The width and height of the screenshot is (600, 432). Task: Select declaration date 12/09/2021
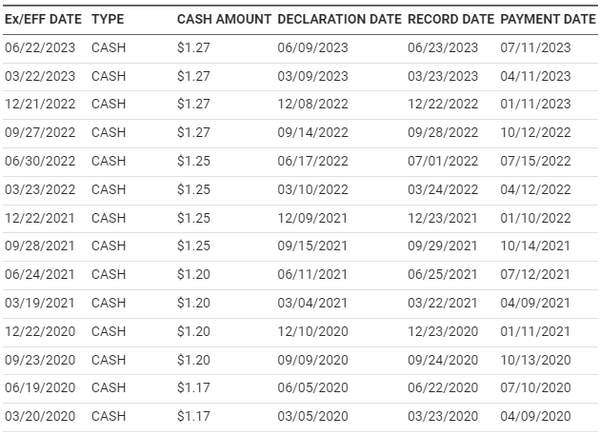312,218
